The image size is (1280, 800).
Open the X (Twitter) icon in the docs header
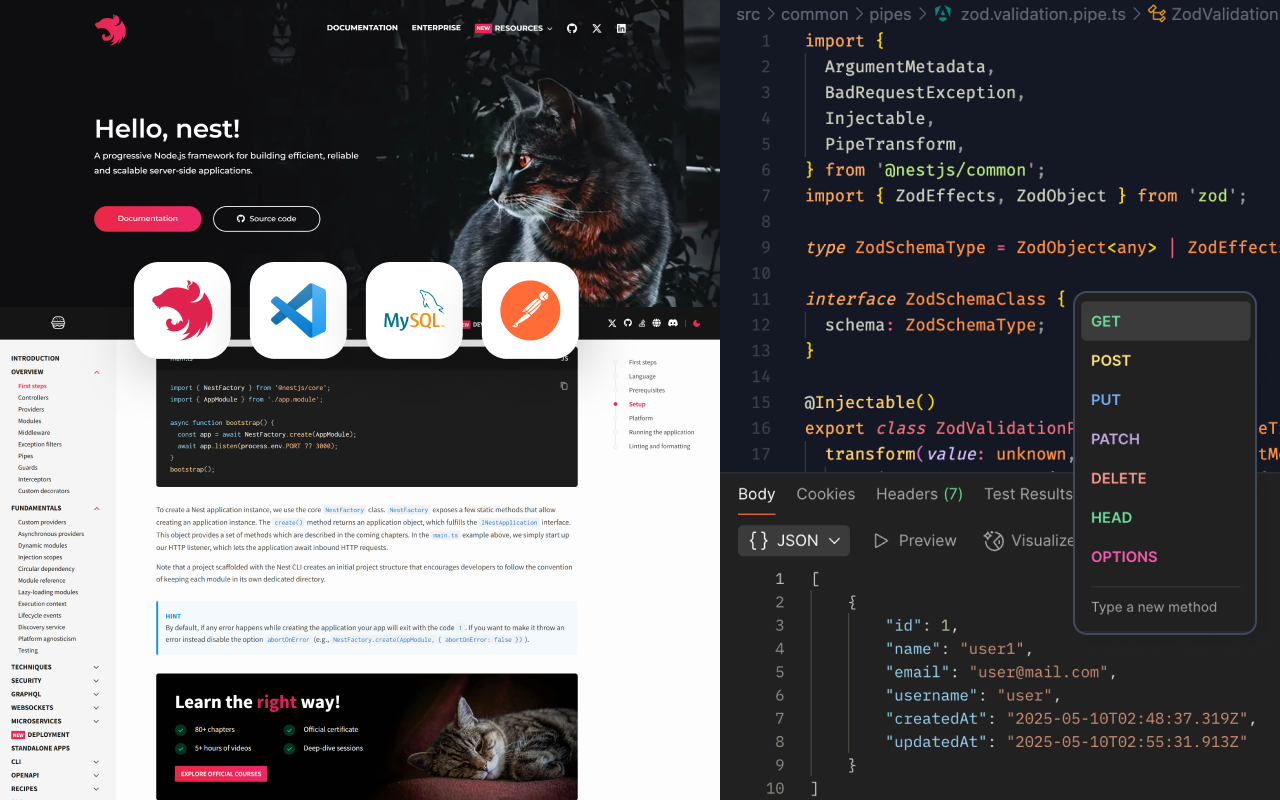click(612, 323)
